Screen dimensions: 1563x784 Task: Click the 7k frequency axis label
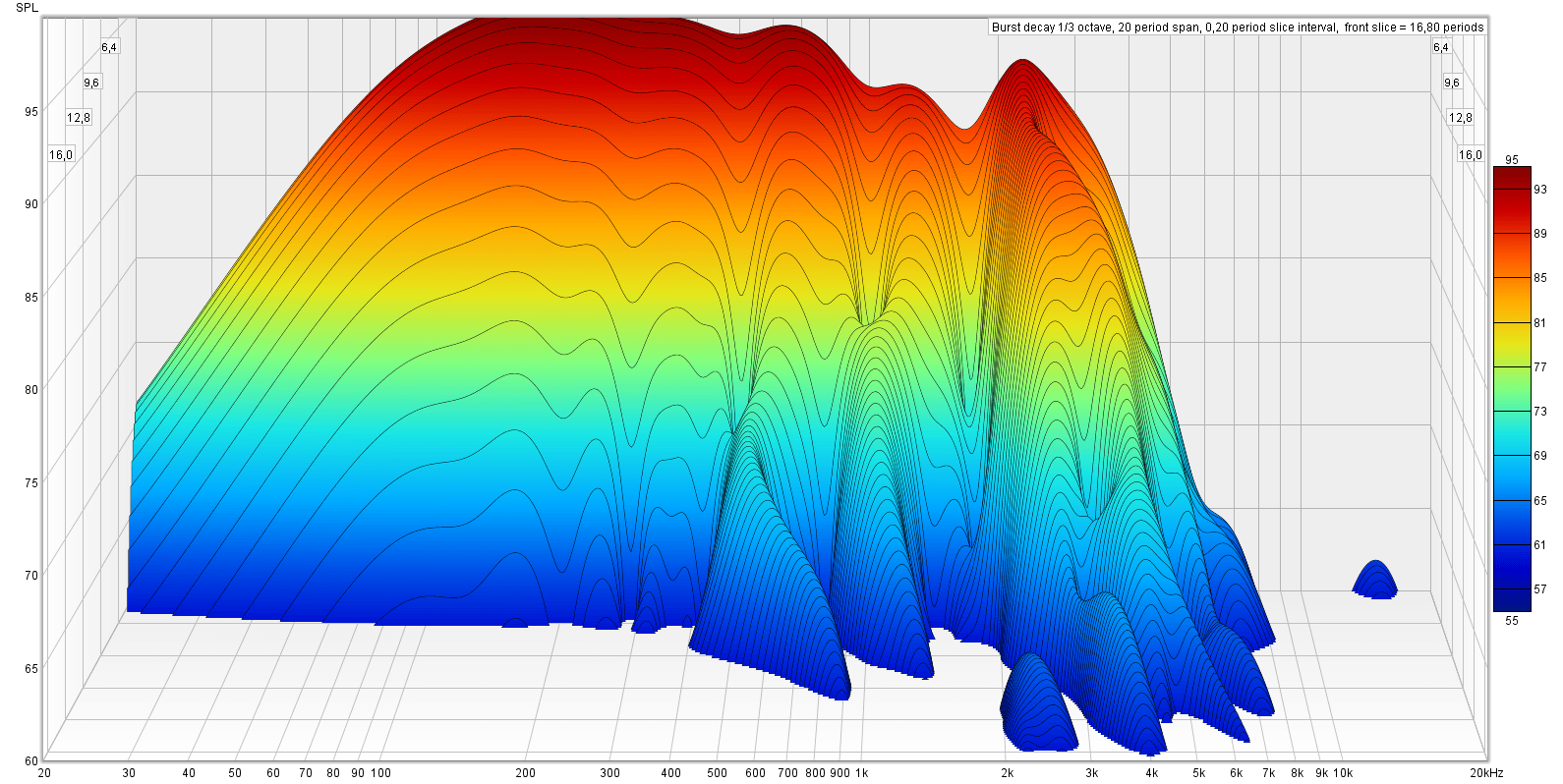(x=1269, y=773)
